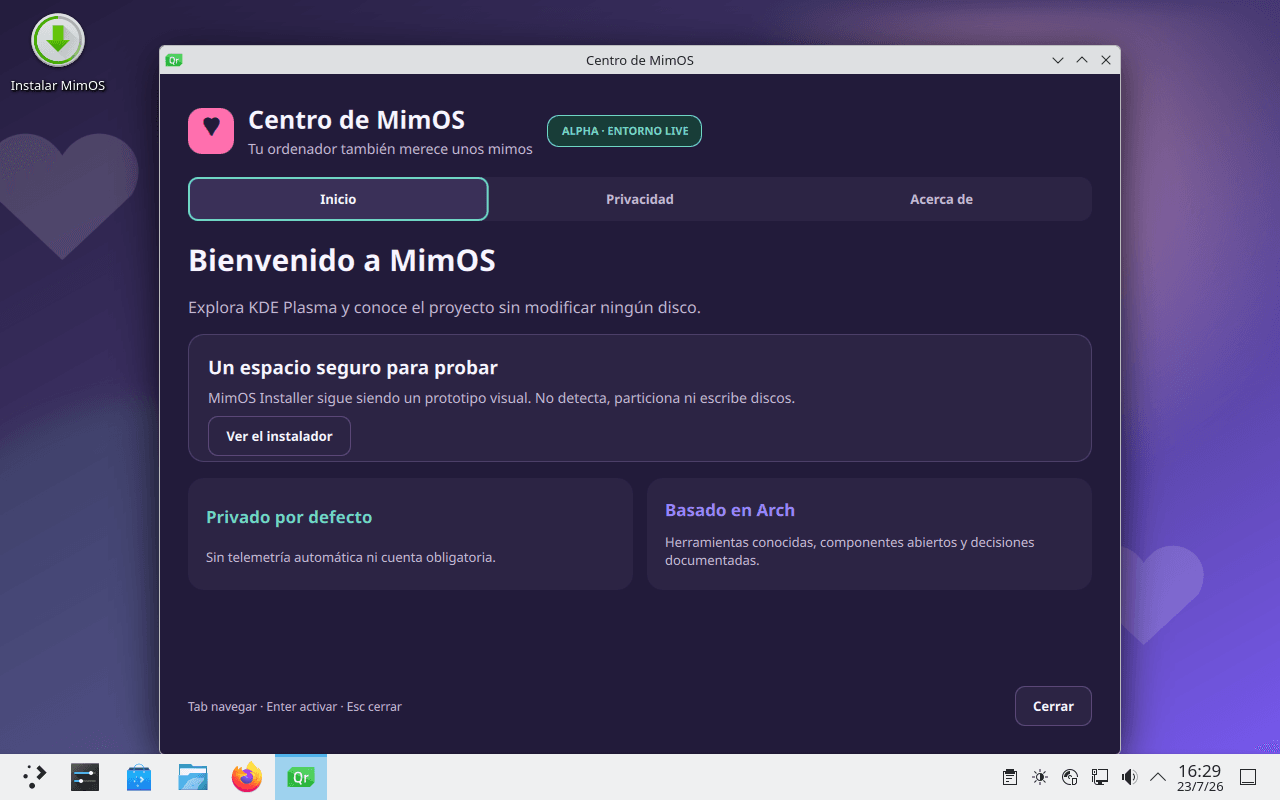Open the Dolphin file manager
The height and width of the screenshot is (800, 1280).
[193, 777]
